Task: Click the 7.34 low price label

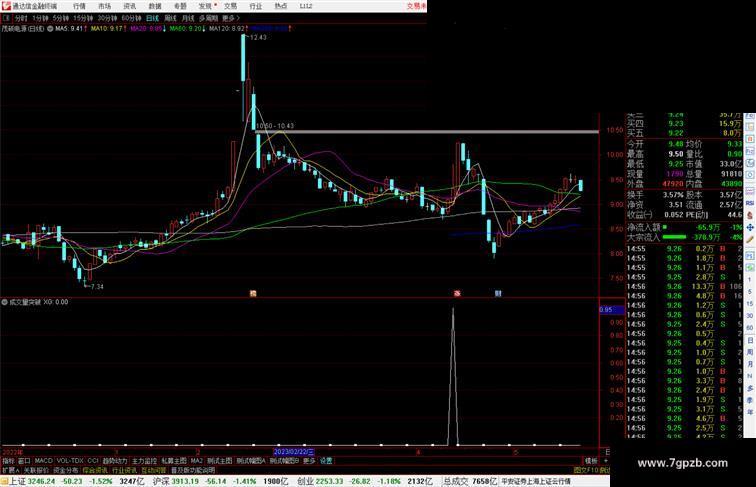Action: pos(97,286)
